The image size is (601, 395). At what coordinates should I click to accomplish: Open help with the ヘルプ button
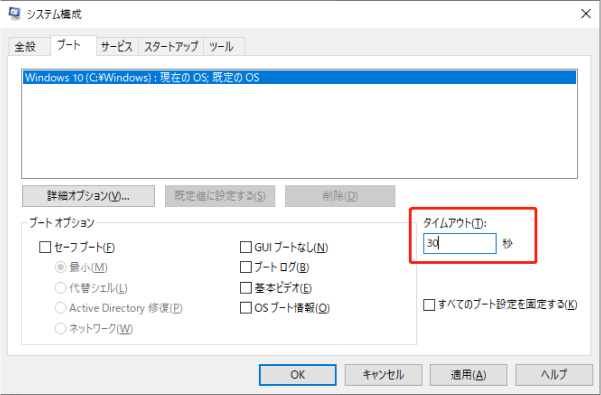554,375
